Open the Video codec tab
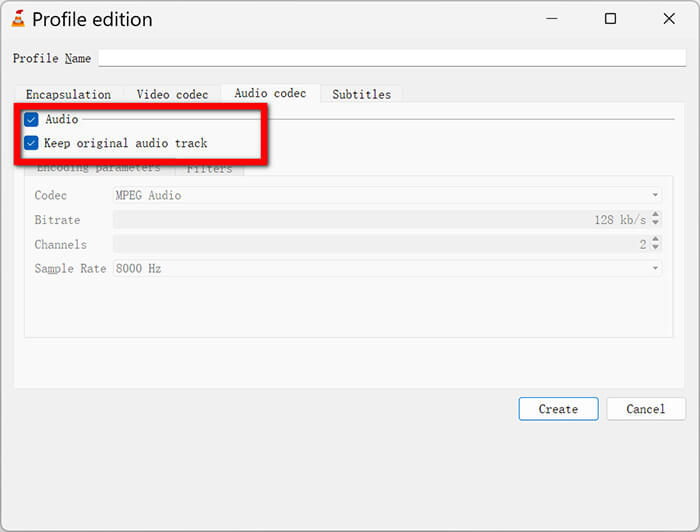The width and height of the screenshot is (700, 532). 172,95
